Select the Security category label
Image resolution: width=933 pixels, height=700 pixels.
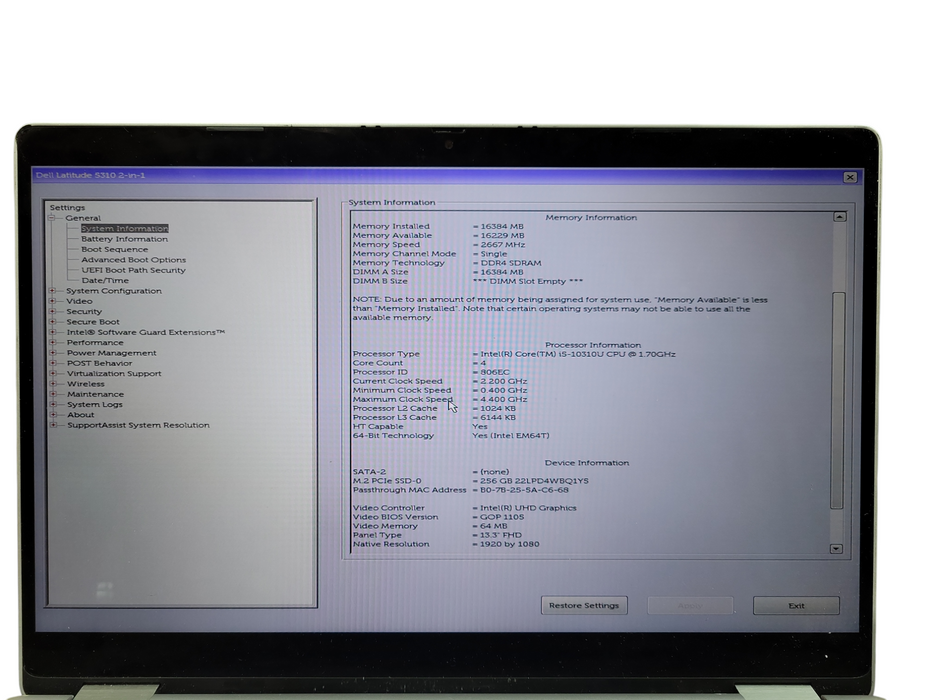84,311
